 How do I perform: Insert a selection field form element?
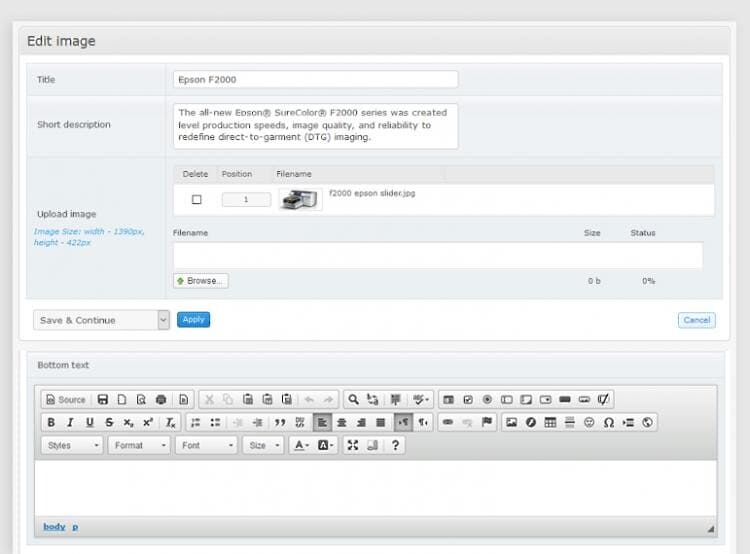coord(546,399)
